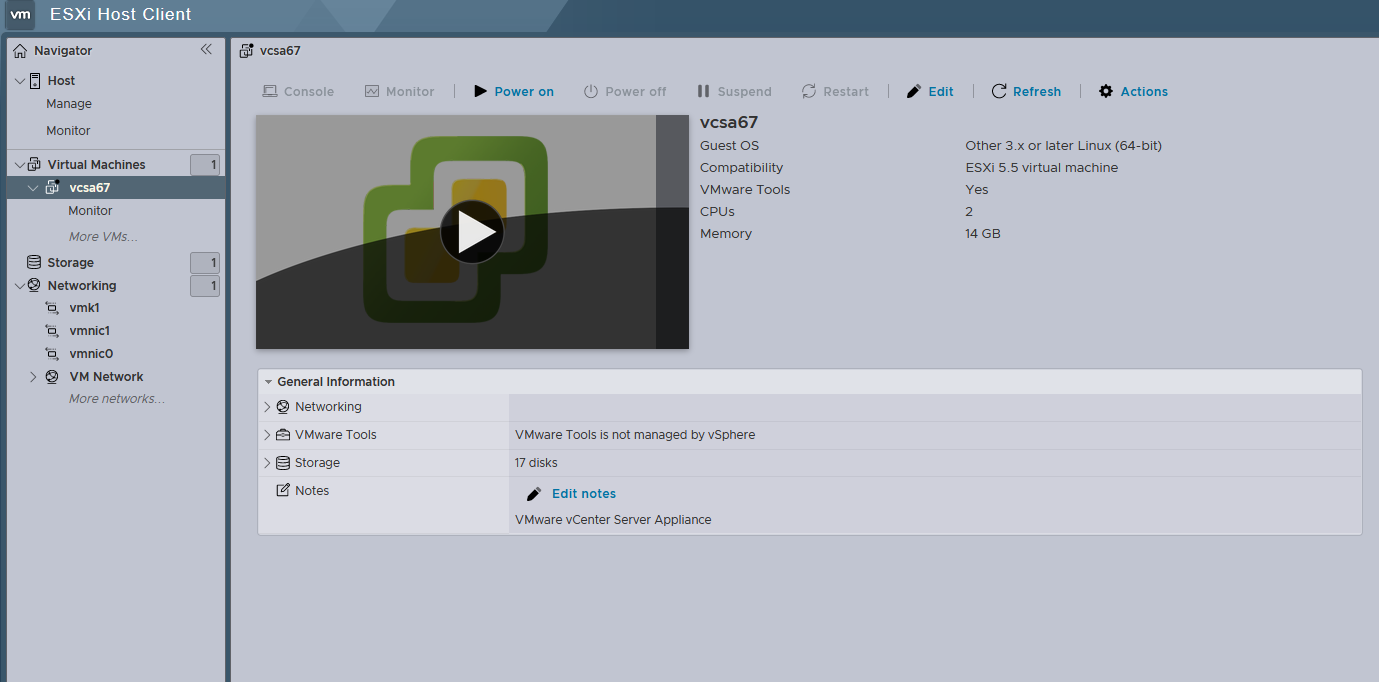
Task: Expand the Storage row in General Information
Action: (267, 463)
